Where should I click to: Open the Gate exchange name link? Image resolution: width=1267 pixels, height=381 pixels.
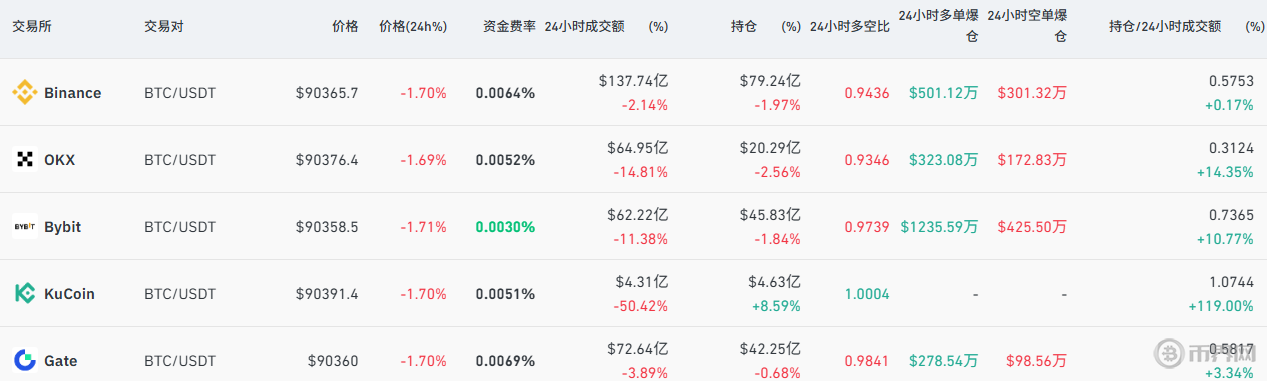(x=60, y=361)
